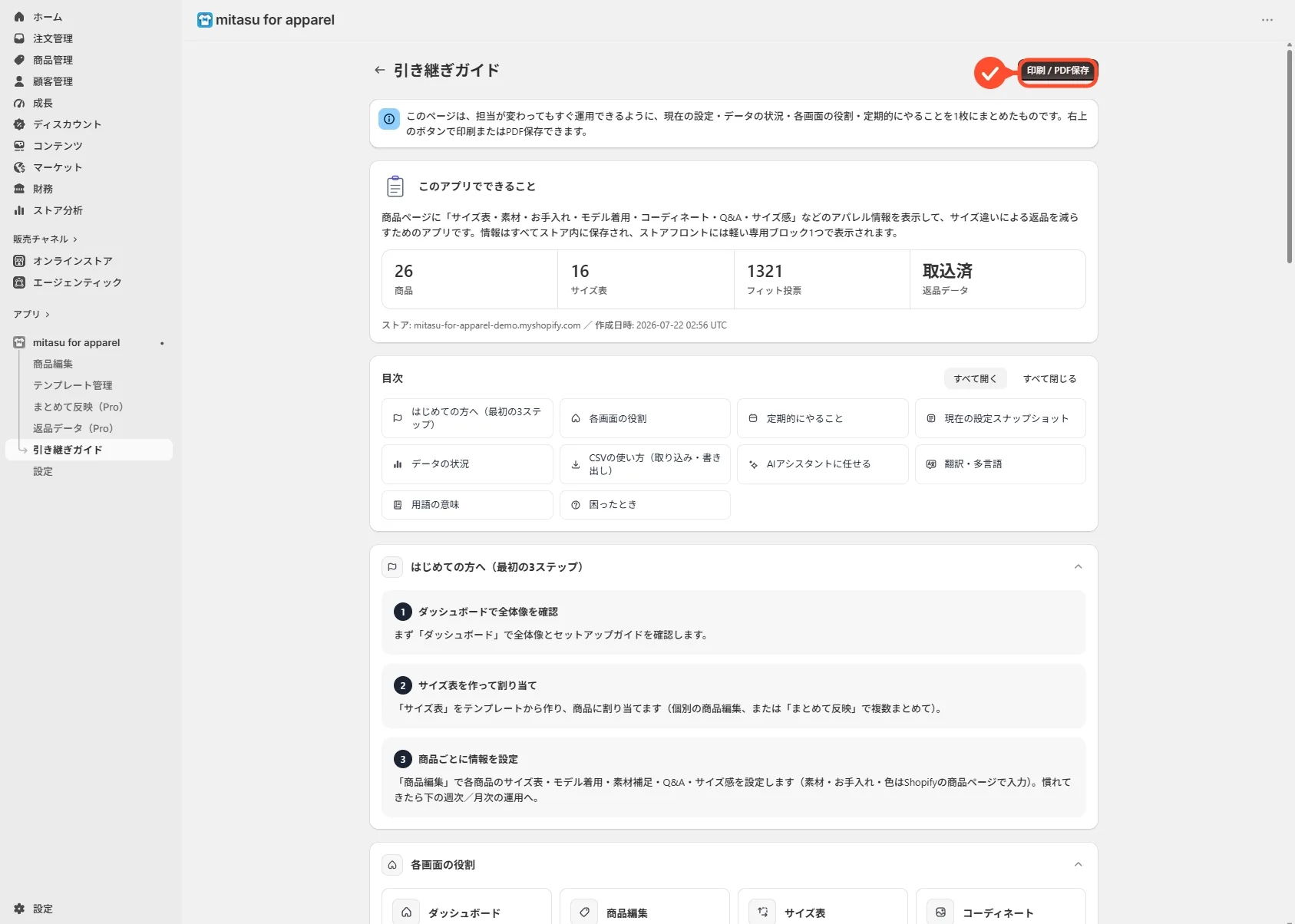Viewport: 1295px width, 924px height.
Task: Open the ホーム home icon in sidebar
Action: tap(19, 17)
